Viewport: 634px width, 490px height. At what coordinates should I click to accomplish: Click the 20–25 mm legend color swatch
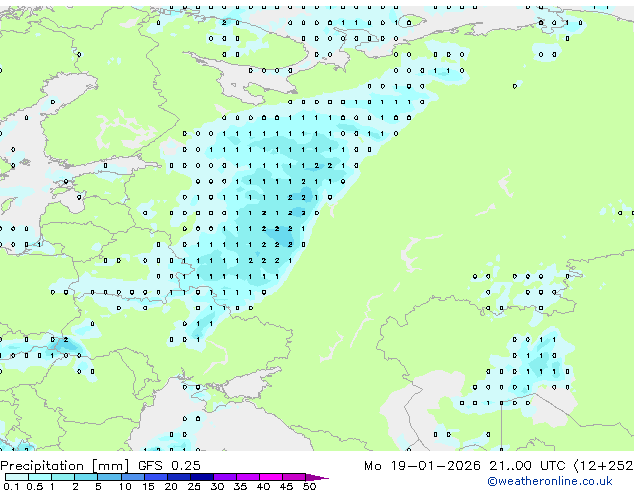(179, 477)
